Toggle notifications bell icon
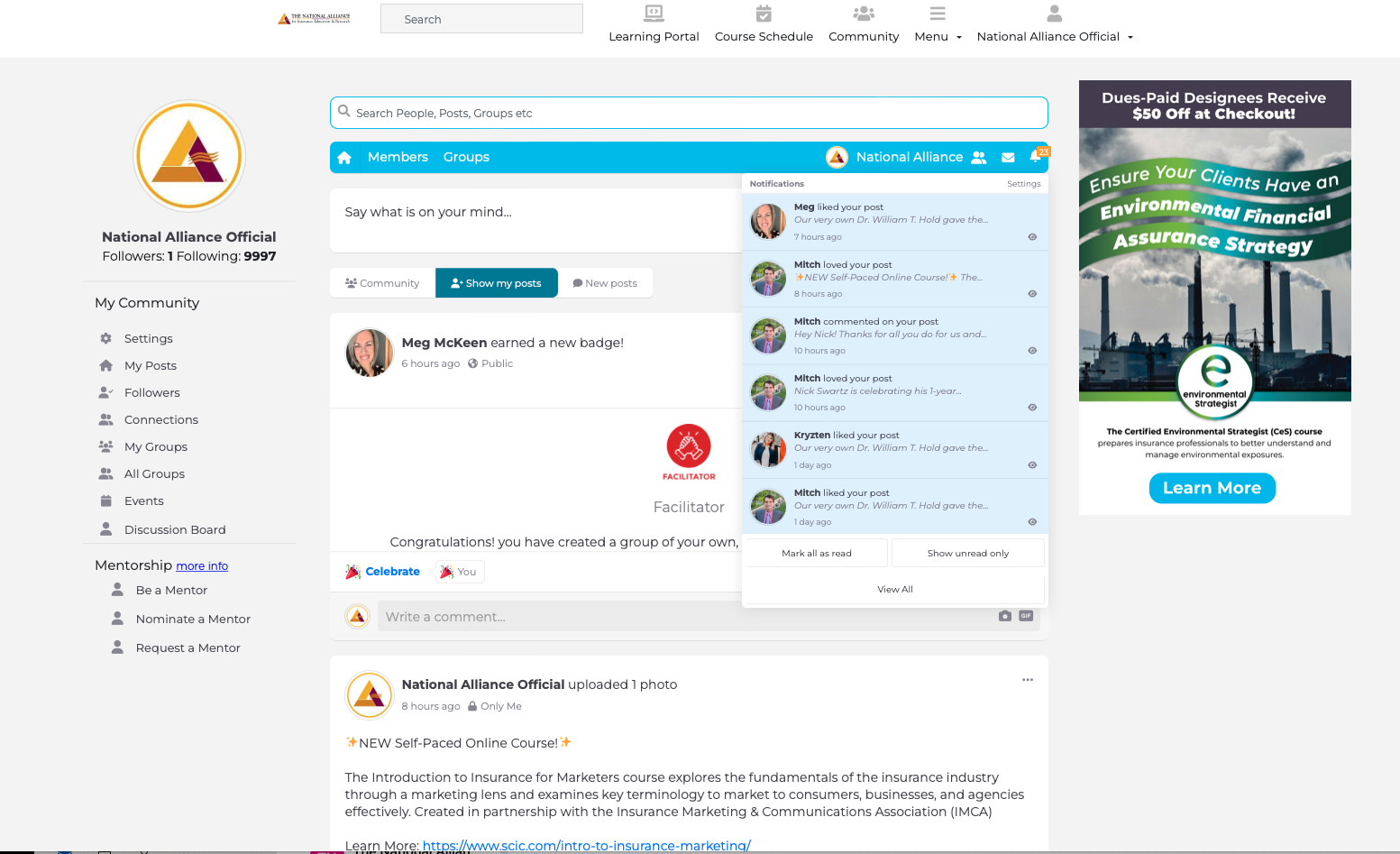Screen dimensions: 1400x854 [x=1036, y=157]
